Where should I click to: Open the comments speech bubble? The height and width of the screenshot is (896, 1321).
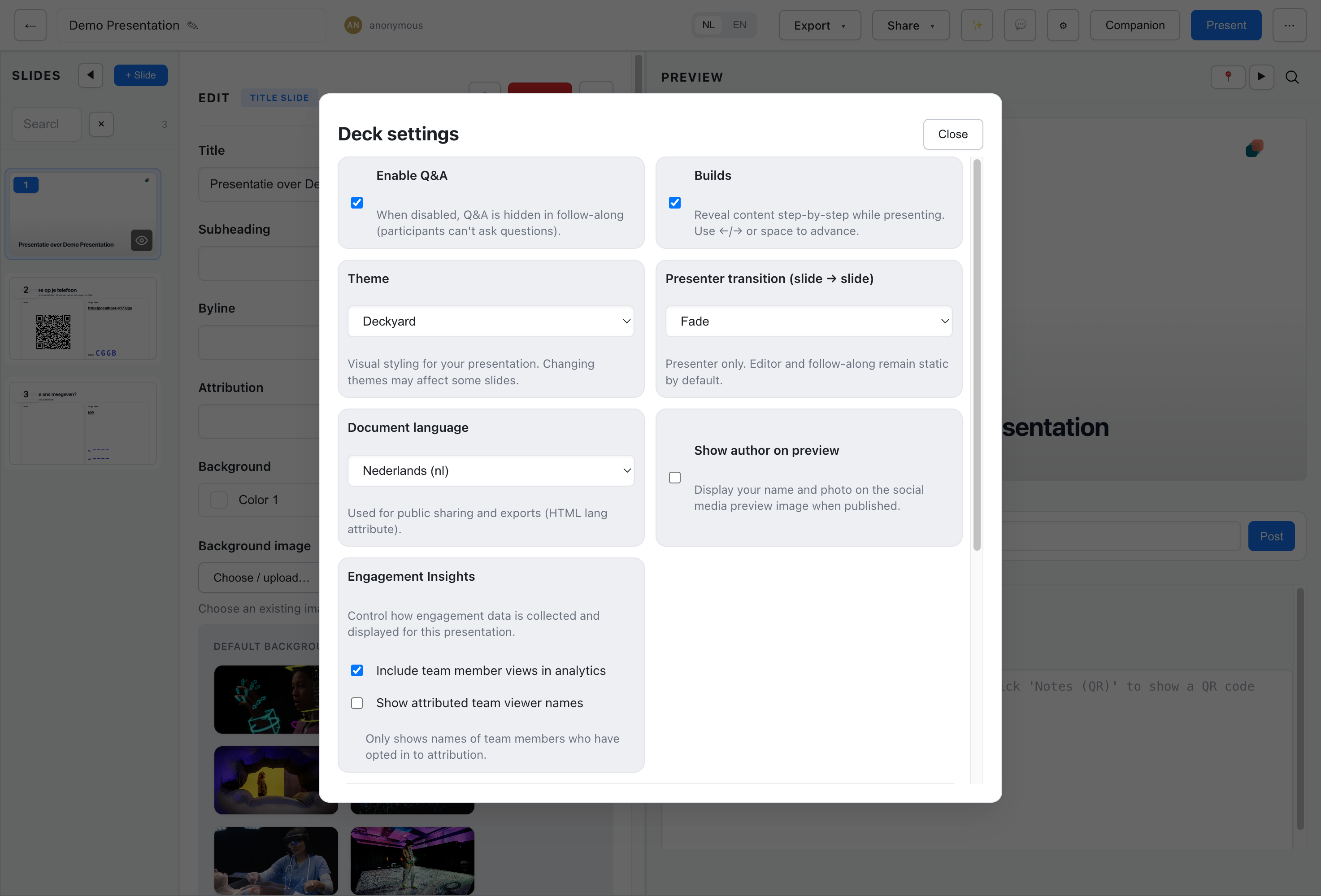[x=1020, y=26]
